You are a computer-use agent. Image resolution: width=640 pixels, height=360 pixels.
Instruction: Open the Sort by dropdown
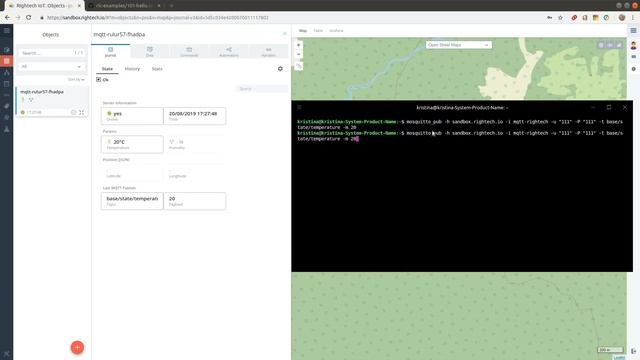click(76, 80)
